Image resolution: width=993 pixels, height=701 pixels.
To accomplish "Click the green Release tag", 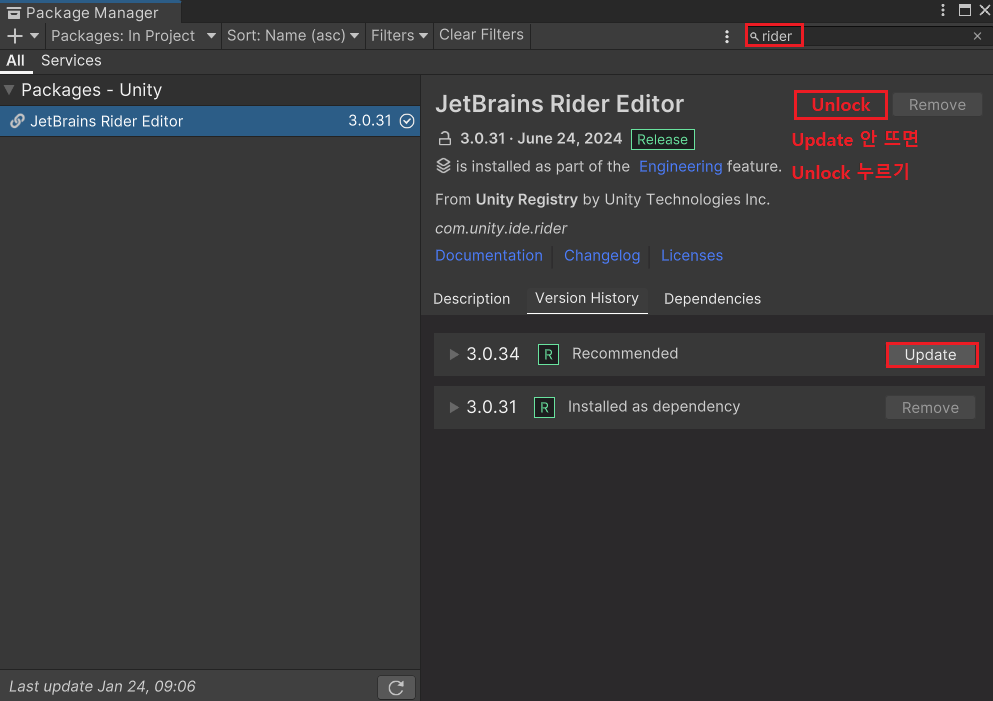I will pyautogui.click(x=662, y=139).
